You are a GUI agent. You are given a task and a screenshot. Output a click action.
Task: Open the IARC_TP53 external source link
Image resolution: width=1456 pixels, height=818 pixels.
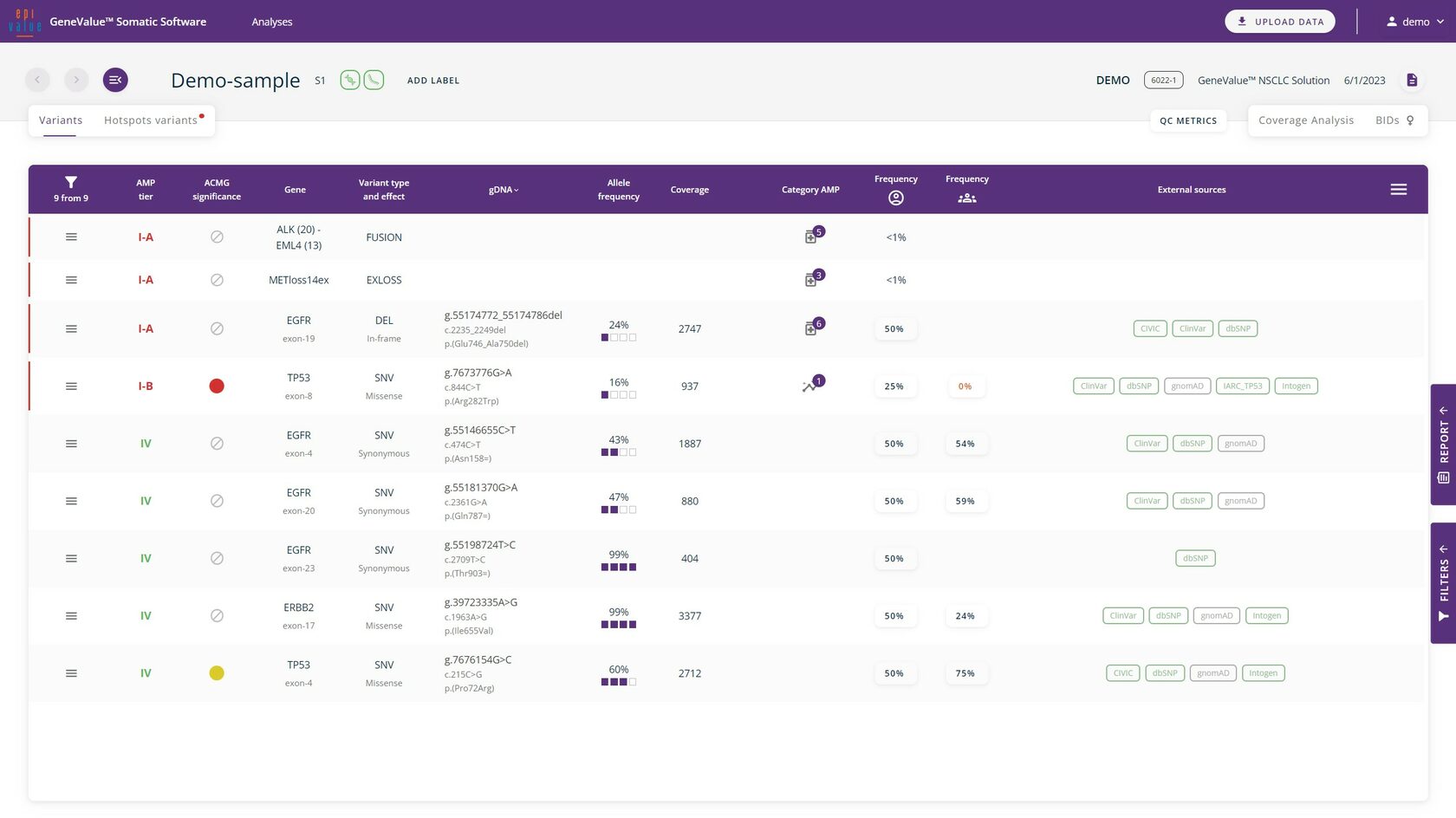pyautogui.click(x=1242, y=386)
